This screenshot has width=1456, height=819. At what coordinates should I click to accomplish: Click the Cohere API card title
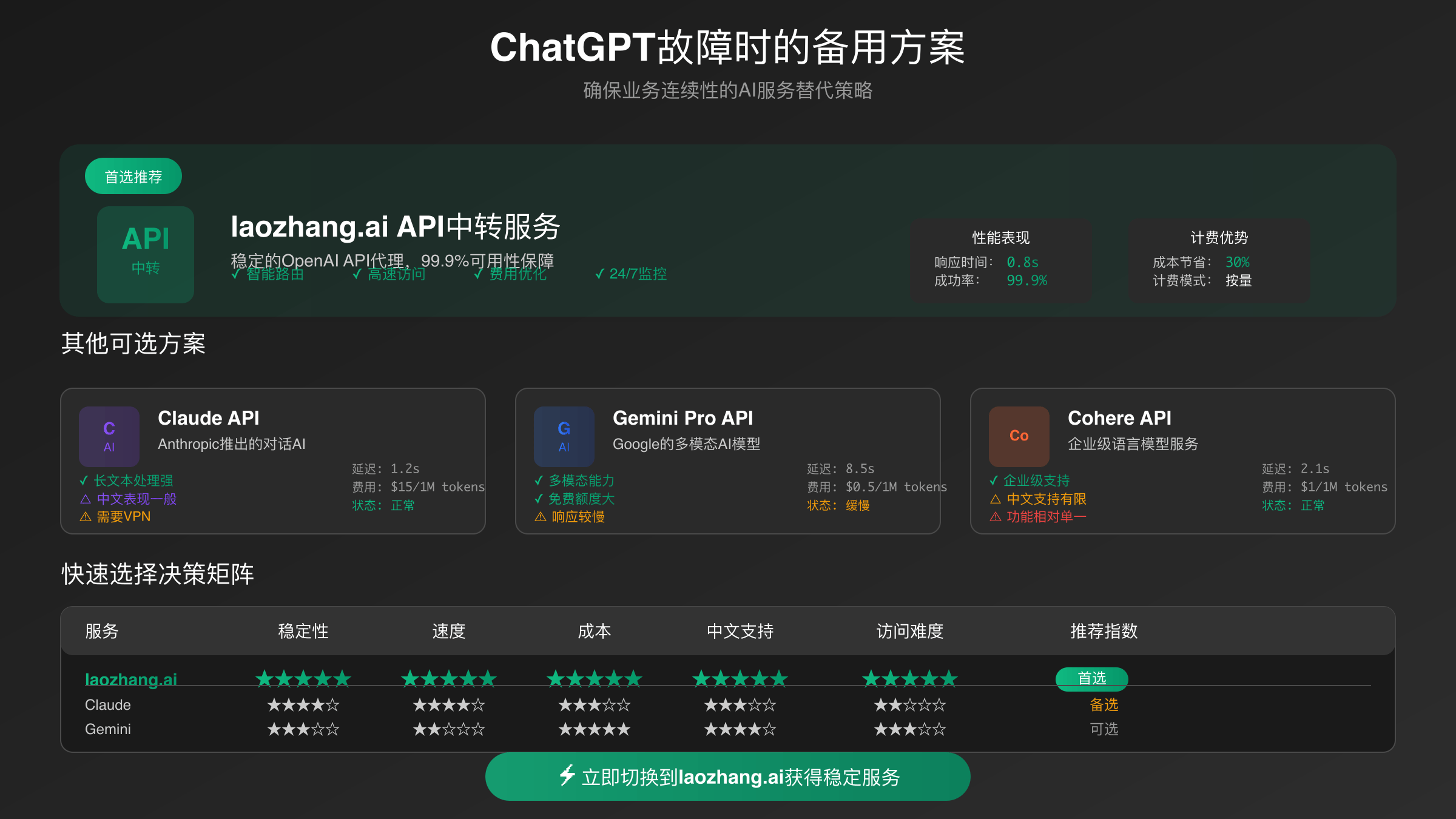point(1120,418)
